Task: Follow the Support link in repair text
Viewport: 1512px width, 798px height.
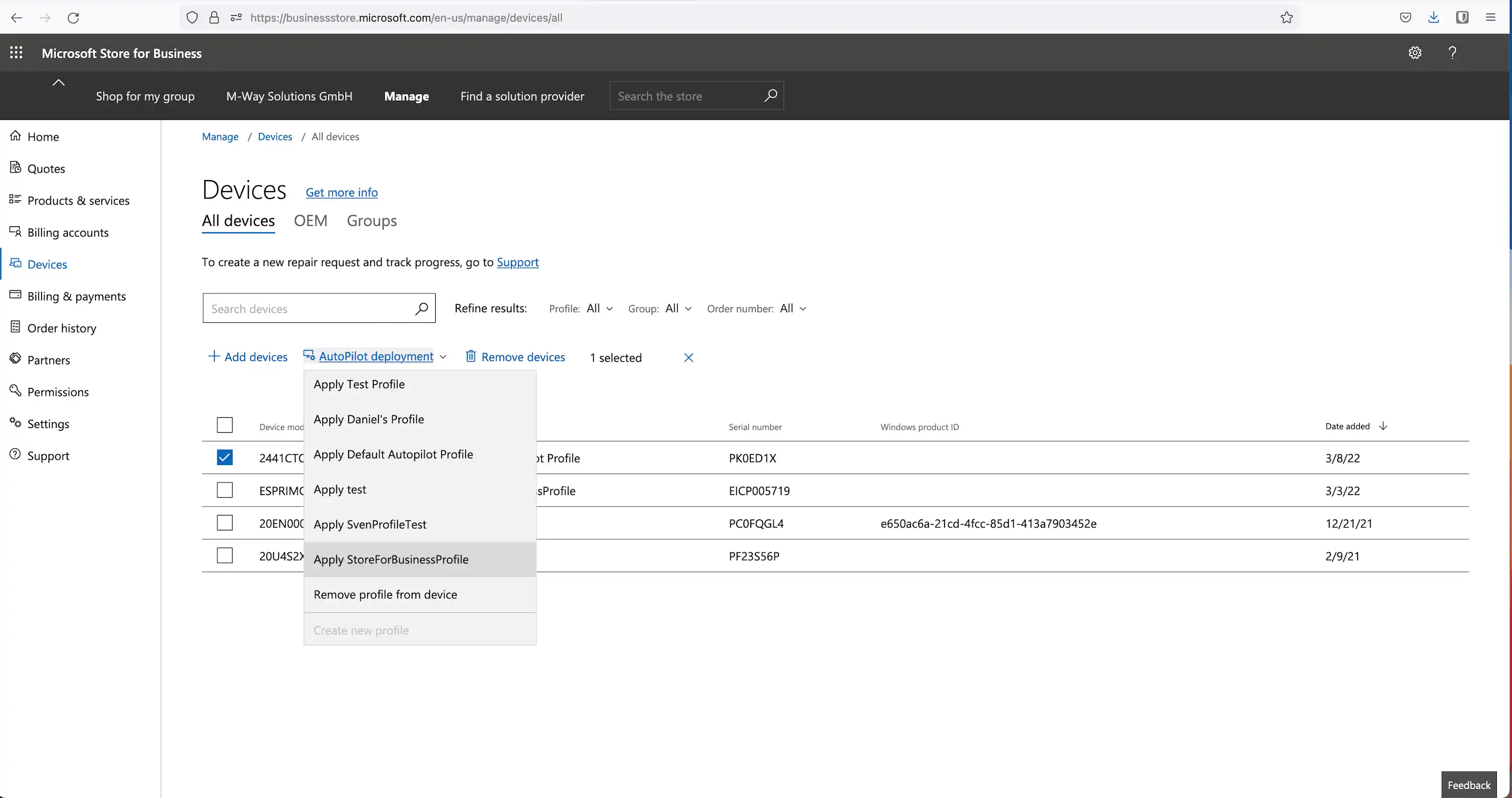Action: point(518,262)
